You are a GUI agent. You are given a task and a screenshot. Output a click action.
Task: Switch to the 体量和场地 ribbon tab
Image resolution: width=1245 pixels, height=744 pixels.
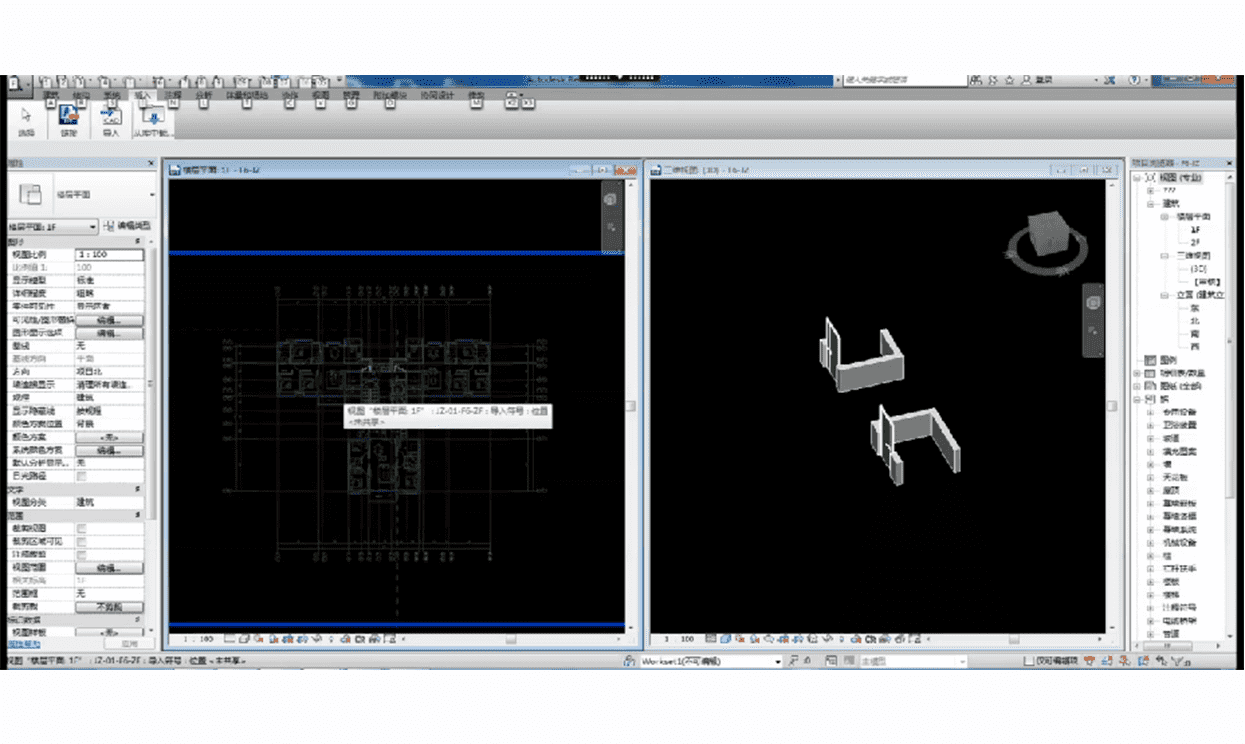point(248,95)
